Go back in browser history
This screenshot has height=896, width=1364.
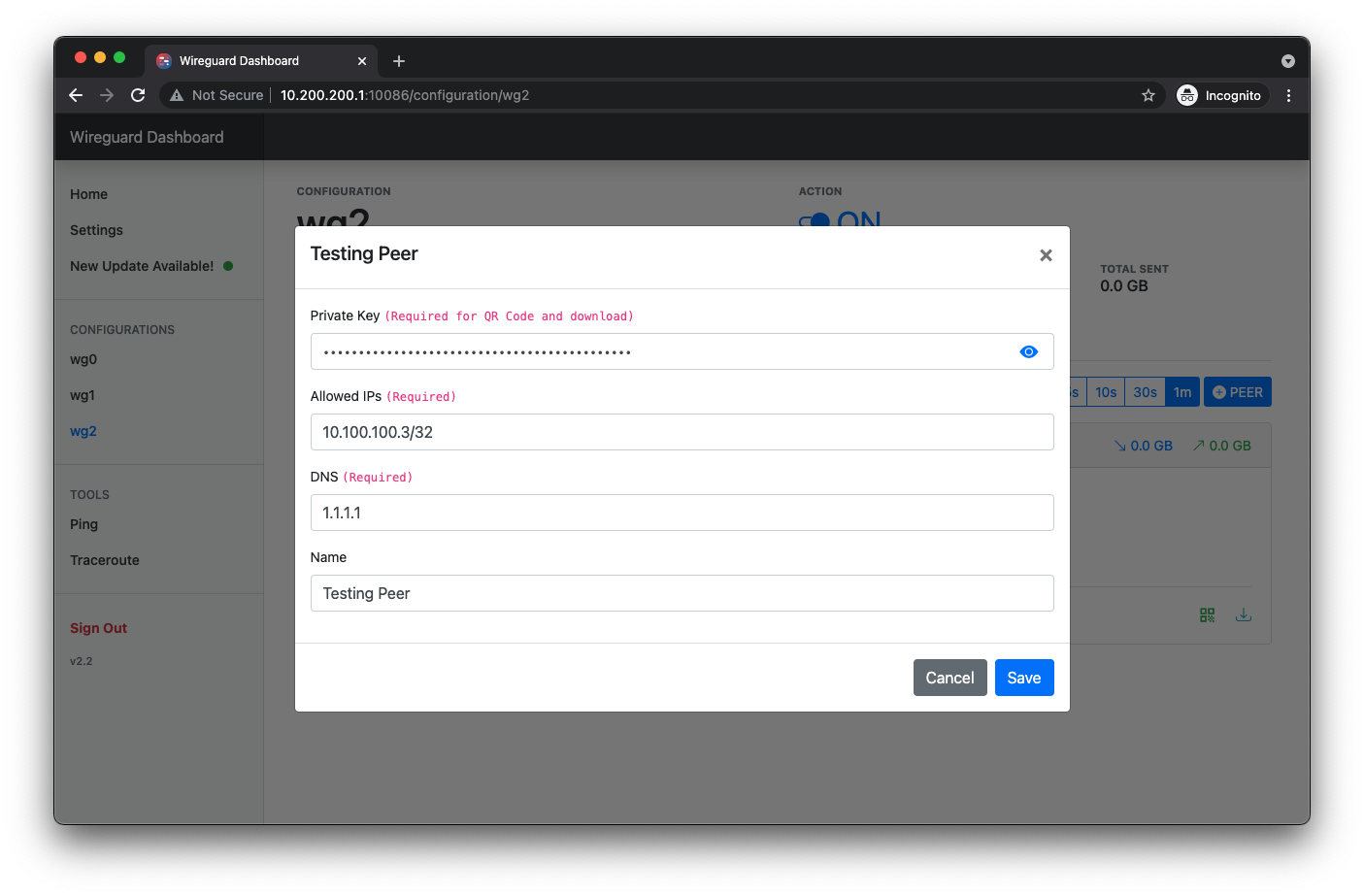coord(76,95)
